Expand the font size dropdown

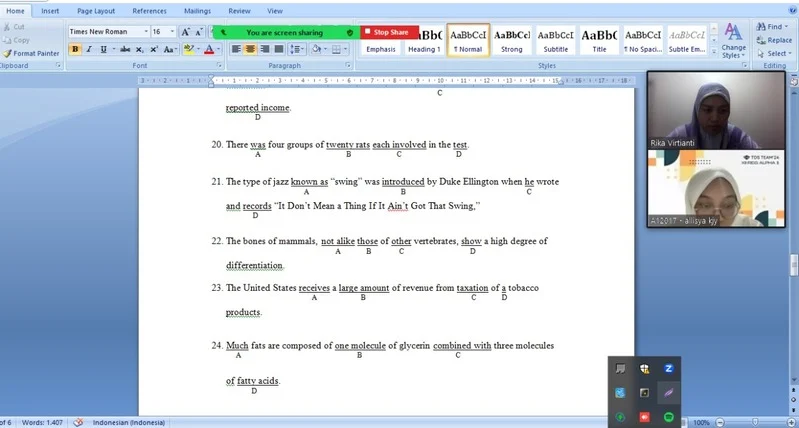173,32
